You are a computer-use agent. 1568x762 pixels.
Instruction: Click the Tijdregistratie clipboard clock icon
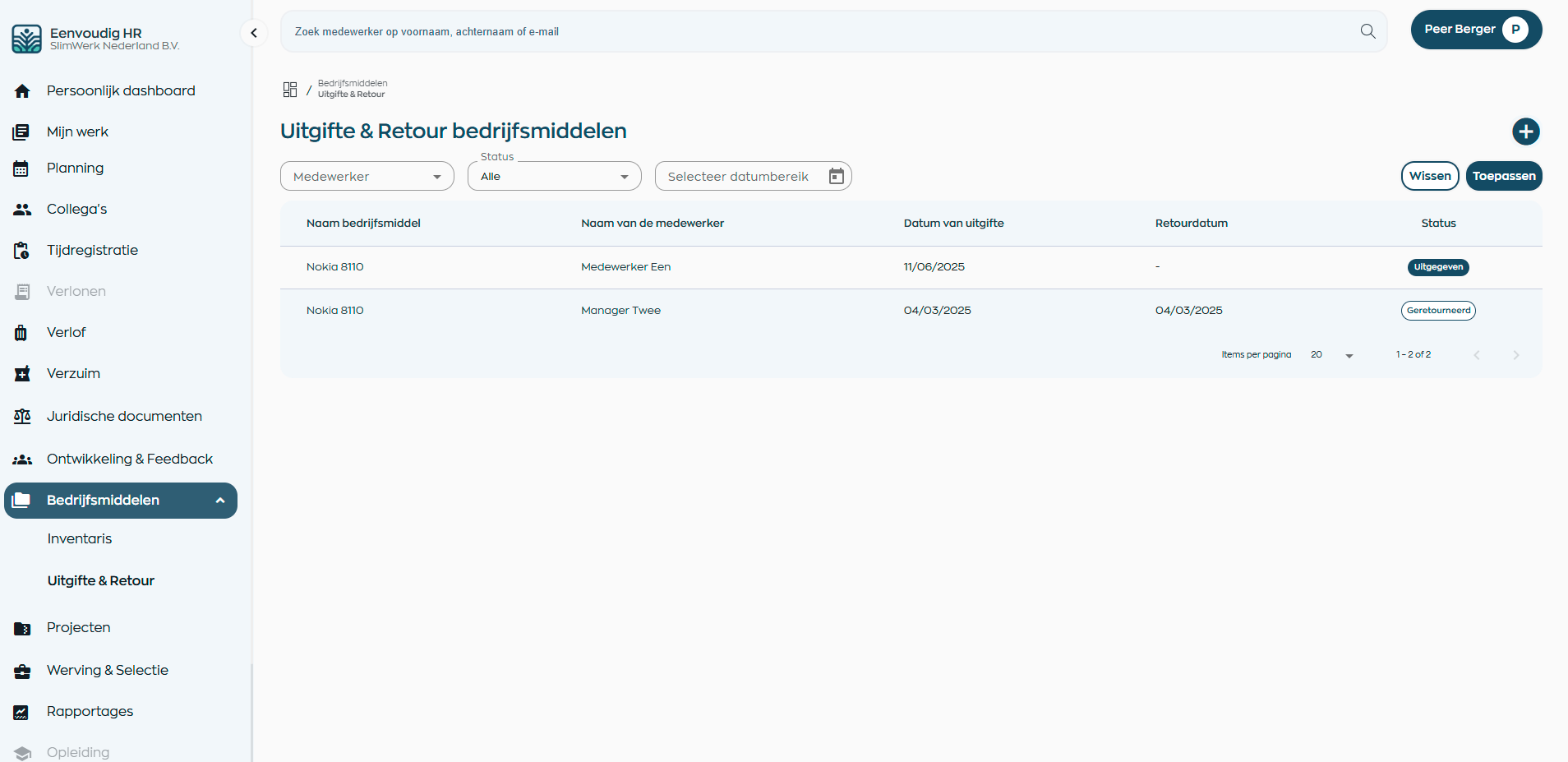coord(22,251)
